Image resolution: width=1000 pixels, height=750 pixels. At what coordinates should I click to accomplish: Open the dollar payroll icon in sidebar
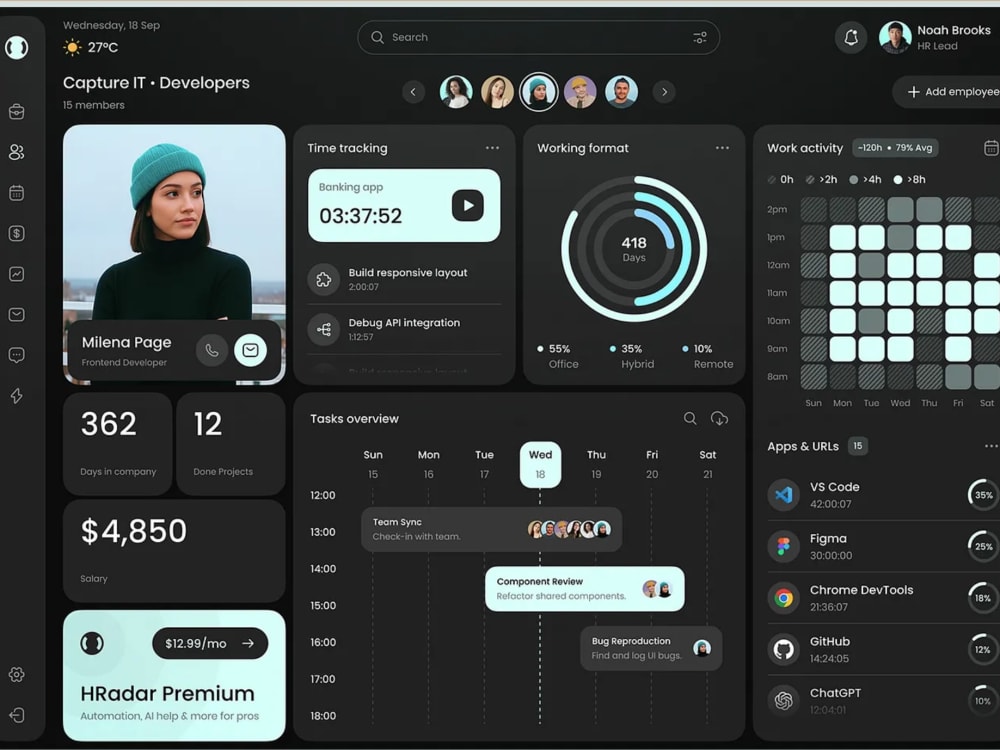tap(17, 233)
